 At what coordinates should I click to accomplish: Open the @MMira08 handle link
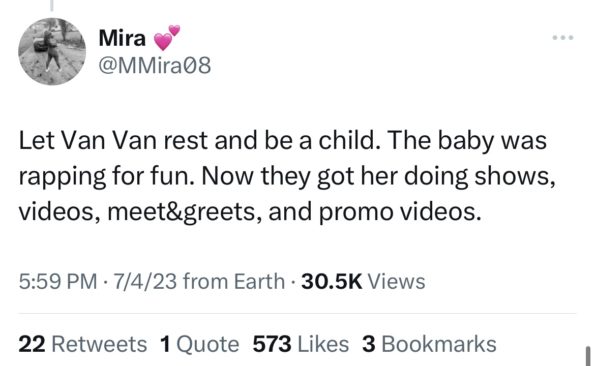[154, 66]
